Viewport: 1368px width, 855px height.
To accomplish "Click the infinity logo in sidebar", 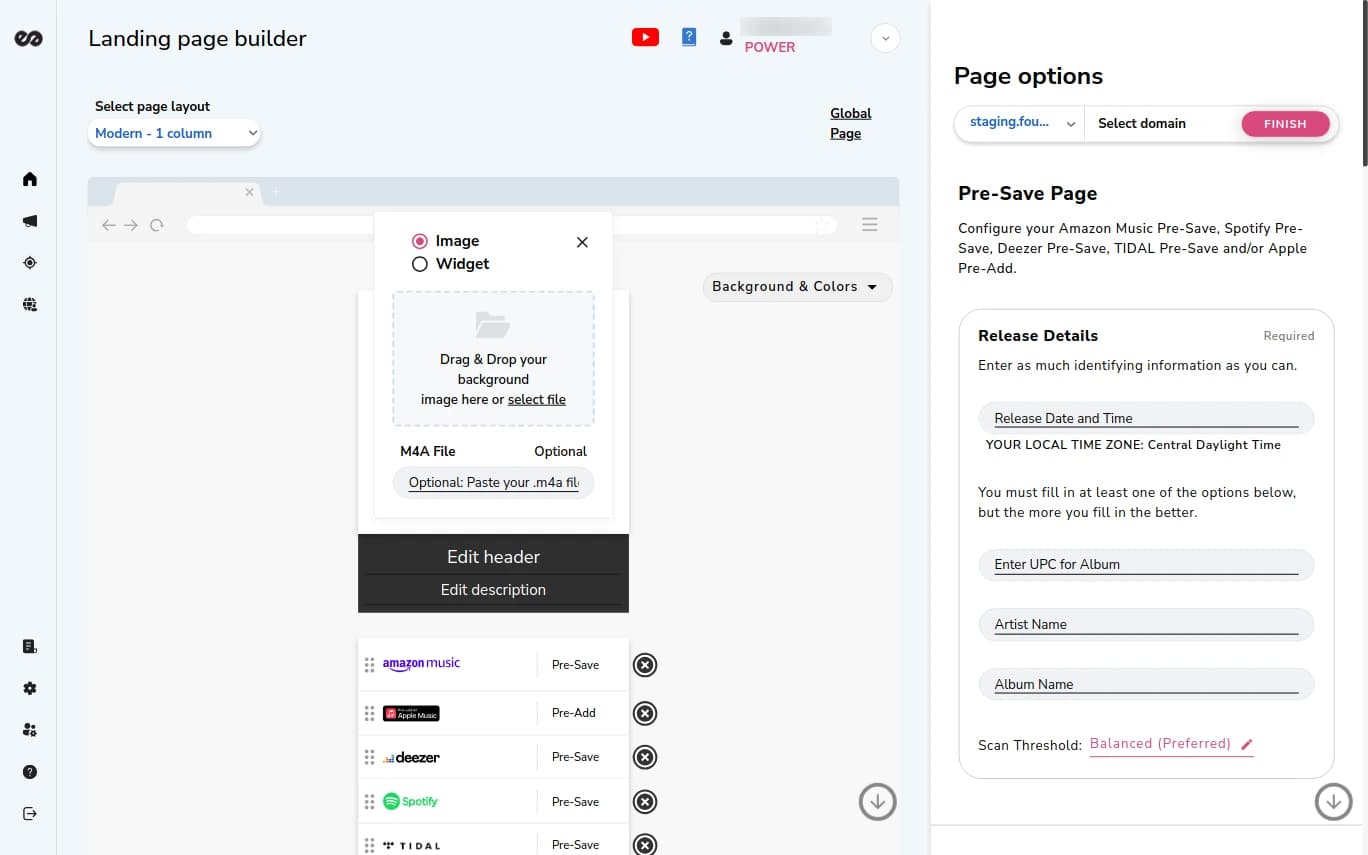I will [x=29, y=38].
